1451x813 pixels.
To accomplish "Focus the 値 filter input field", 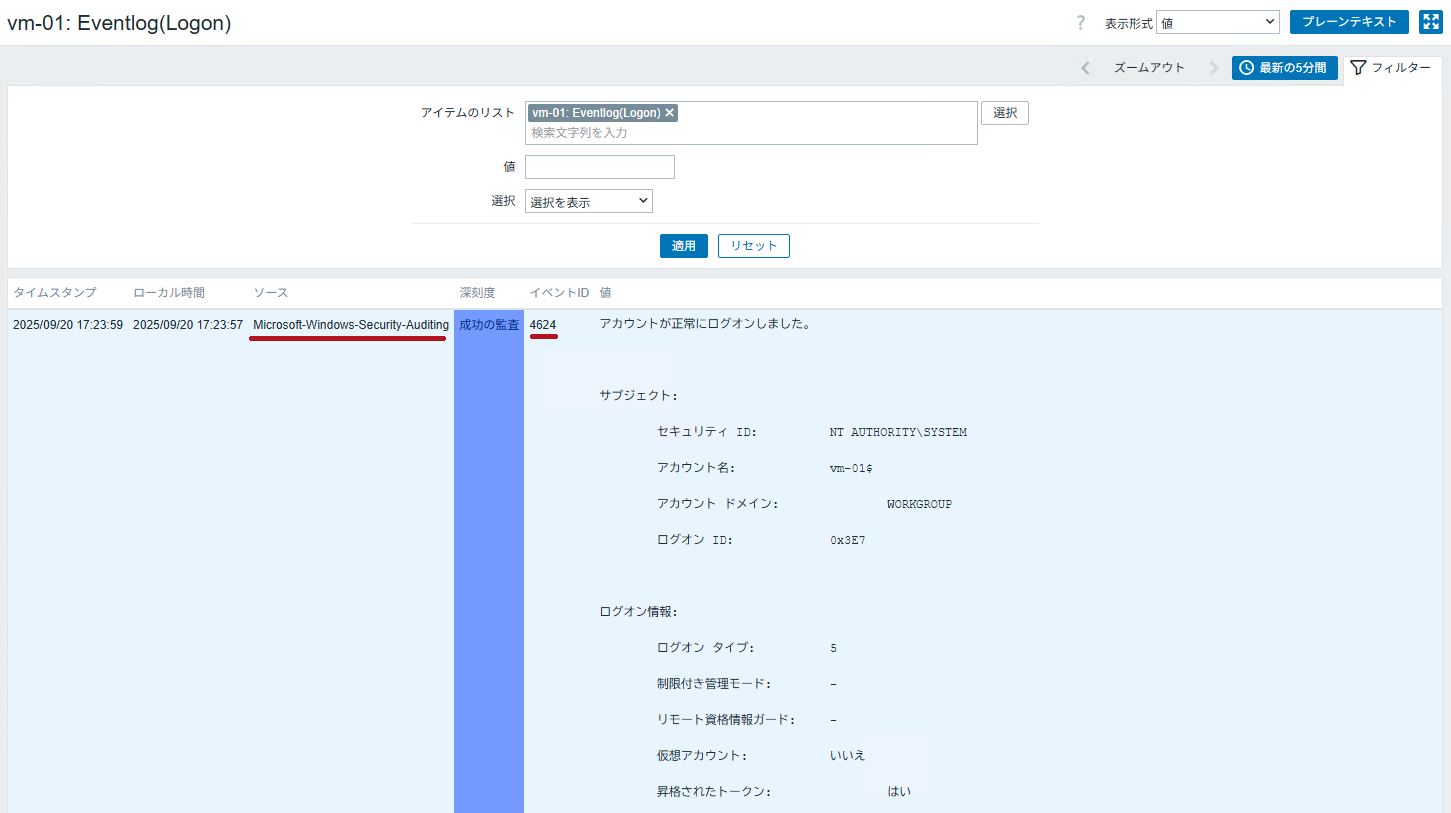I will coord(599,167).
